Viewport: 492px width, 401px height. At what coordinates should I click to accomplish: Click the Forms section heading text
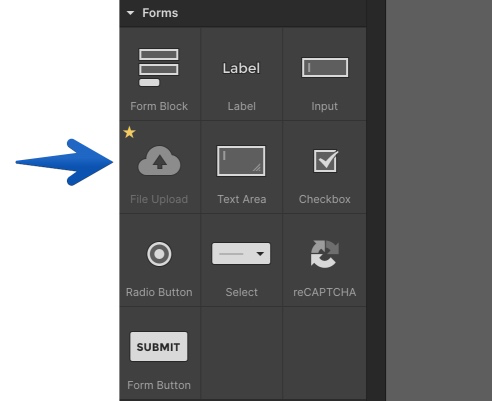[160, 13]
